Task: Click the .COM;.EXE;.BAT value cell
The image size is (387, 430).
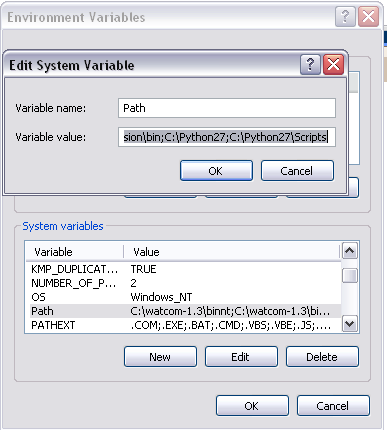Action: [231, 325]
